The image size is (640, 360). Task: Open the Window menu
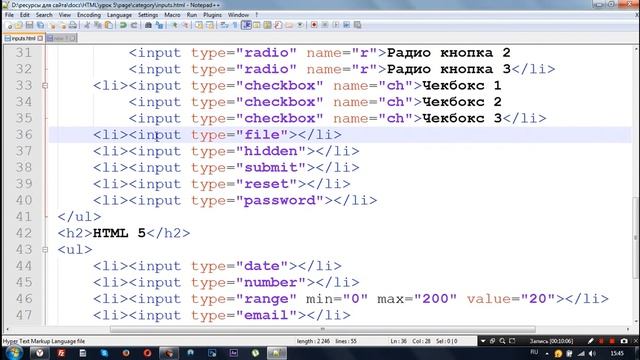pos(238,15)
